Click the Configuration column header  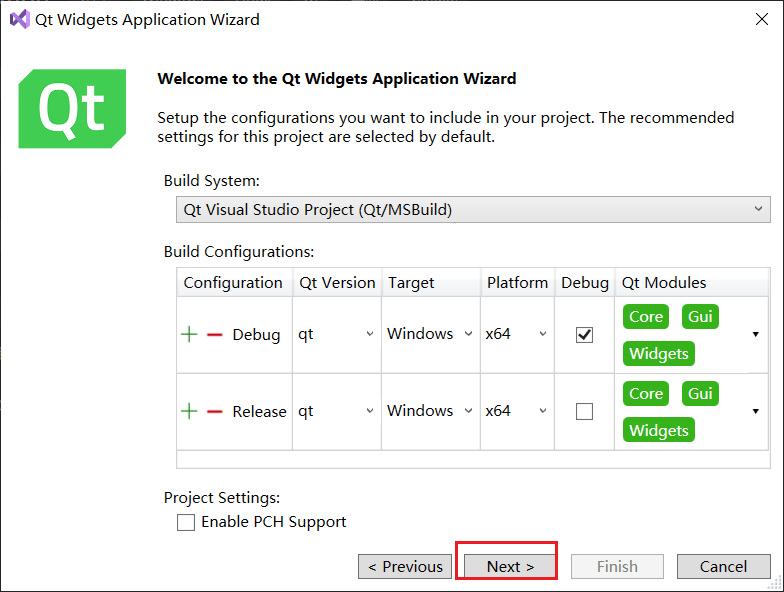234,282
